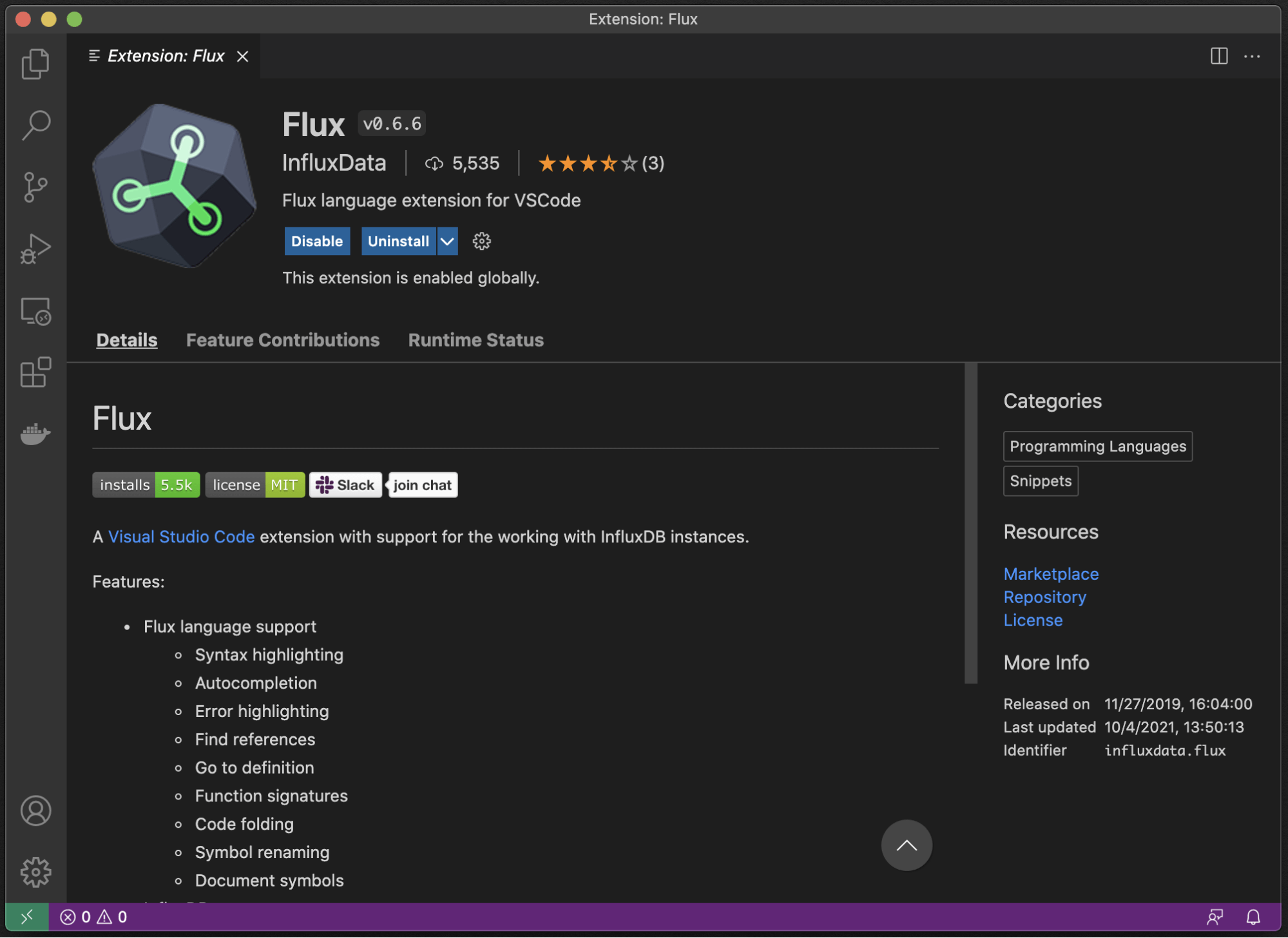
Task: Open the Explorer view in activity bar
Action: pos(35,64)
